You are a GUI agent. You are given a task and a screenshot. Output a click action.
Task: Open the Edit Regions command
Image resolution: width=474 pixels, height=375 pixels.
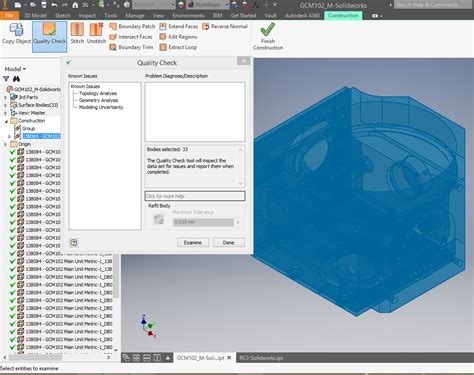tap(178, 37)
